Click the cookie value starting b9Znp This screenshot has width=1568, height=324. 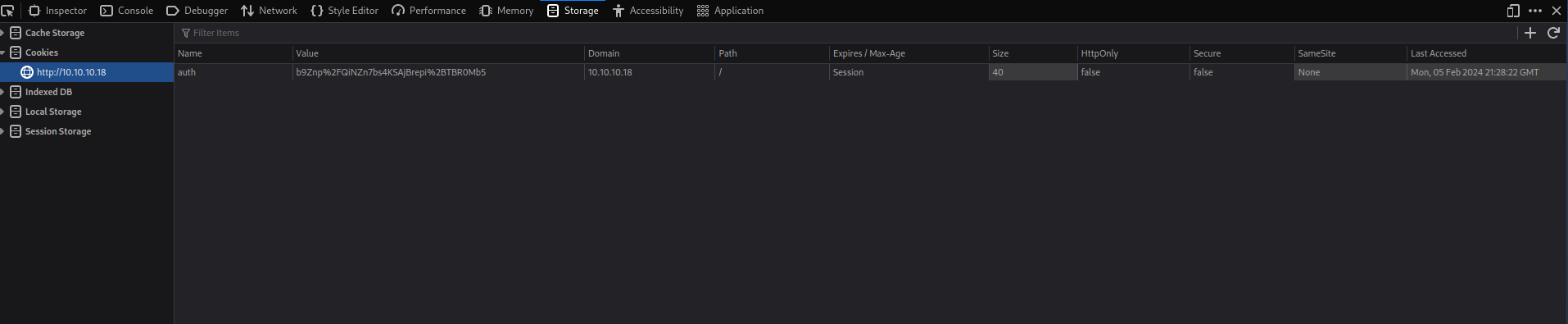click(x=438, y=72)
